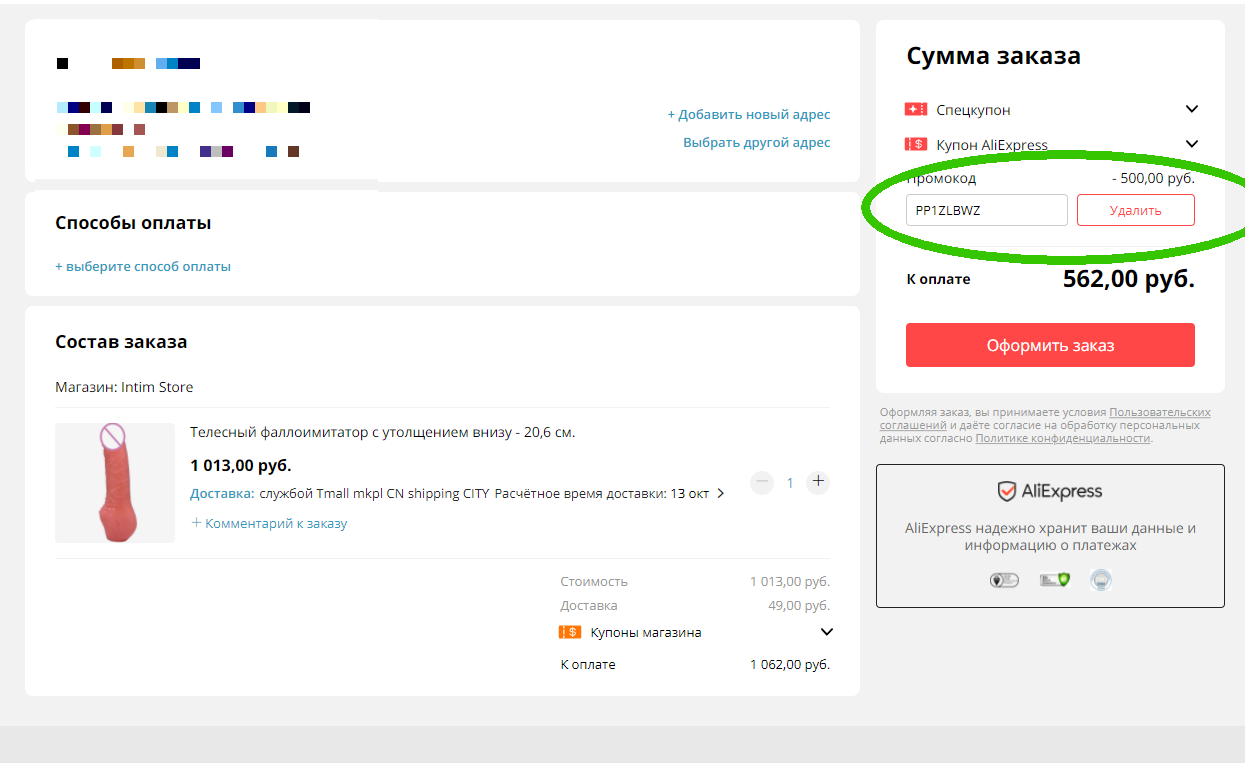Open delivery options arrow after 13 окт
The width and height of the screenshot is (1245, 763).
[721, 493]
